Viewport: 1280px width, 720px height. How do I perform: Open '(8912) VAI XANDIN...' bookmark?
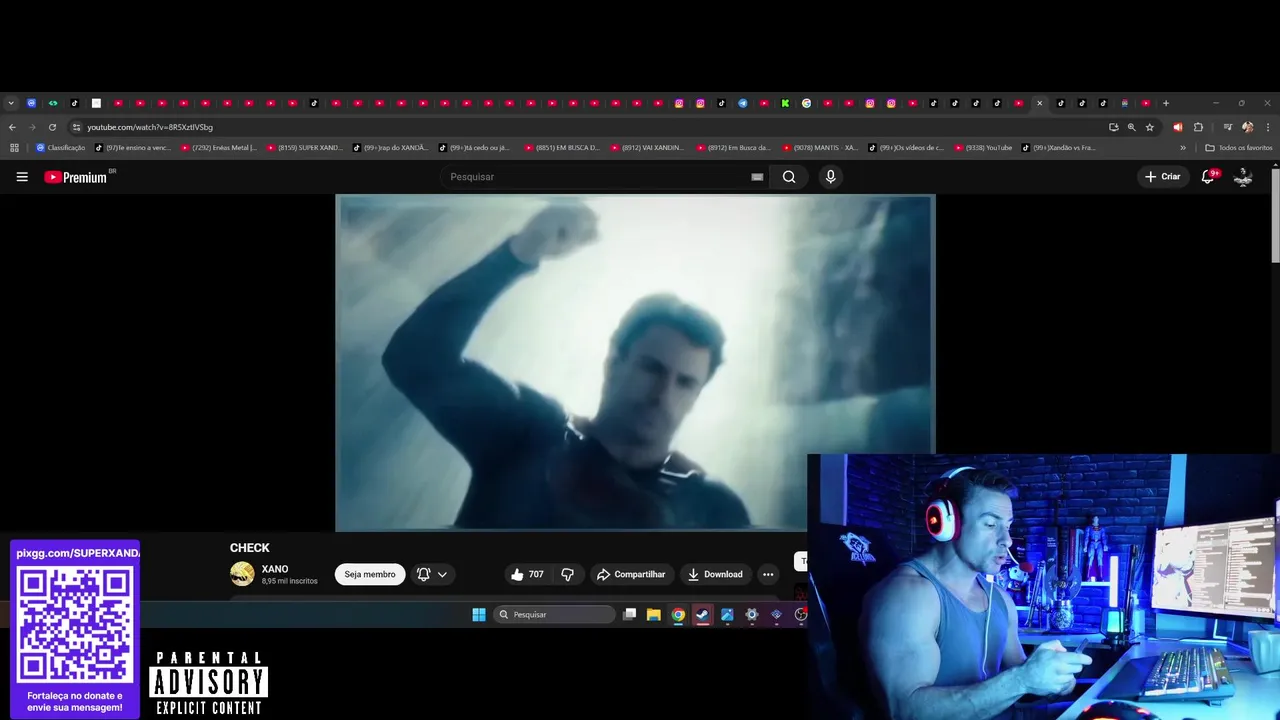[649, 148]
